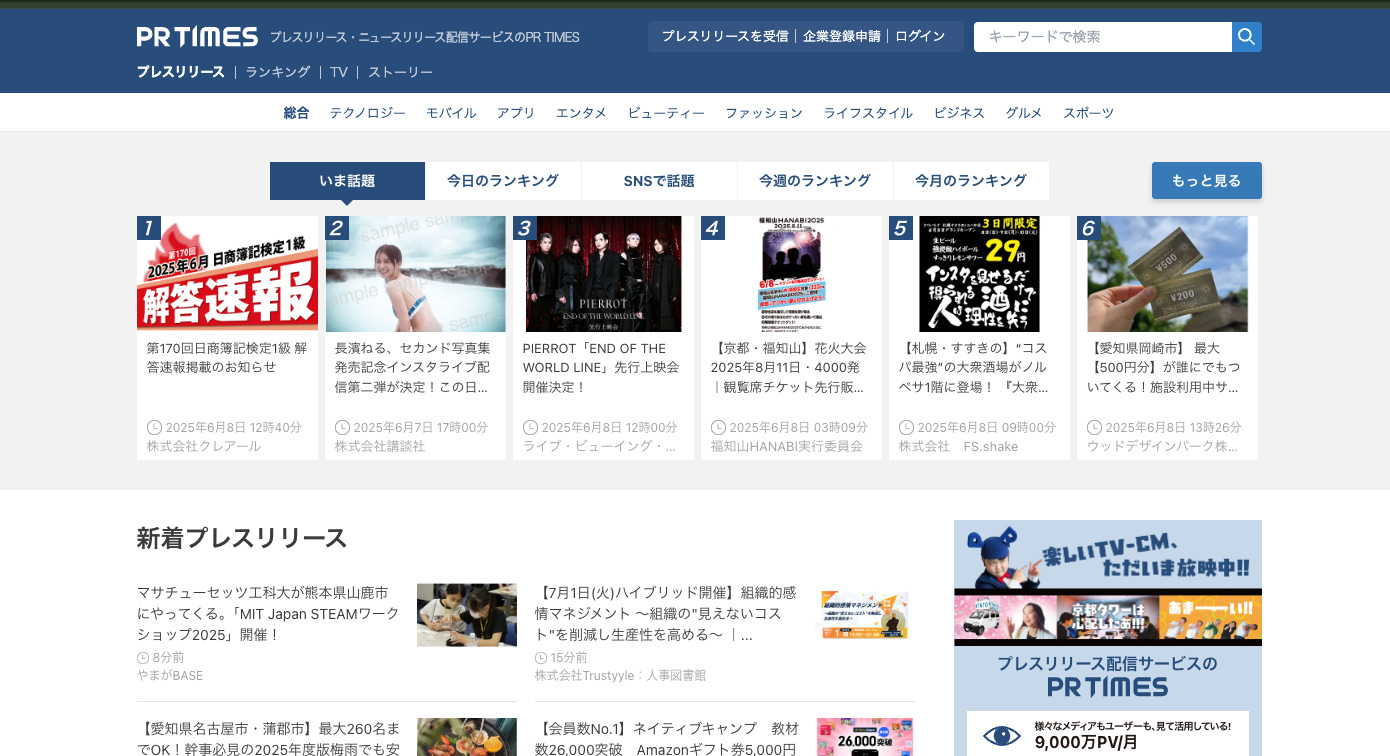The image size is (1390, 756).
Task: Click company name 株式会社クレアール
Action: (204, 446)
